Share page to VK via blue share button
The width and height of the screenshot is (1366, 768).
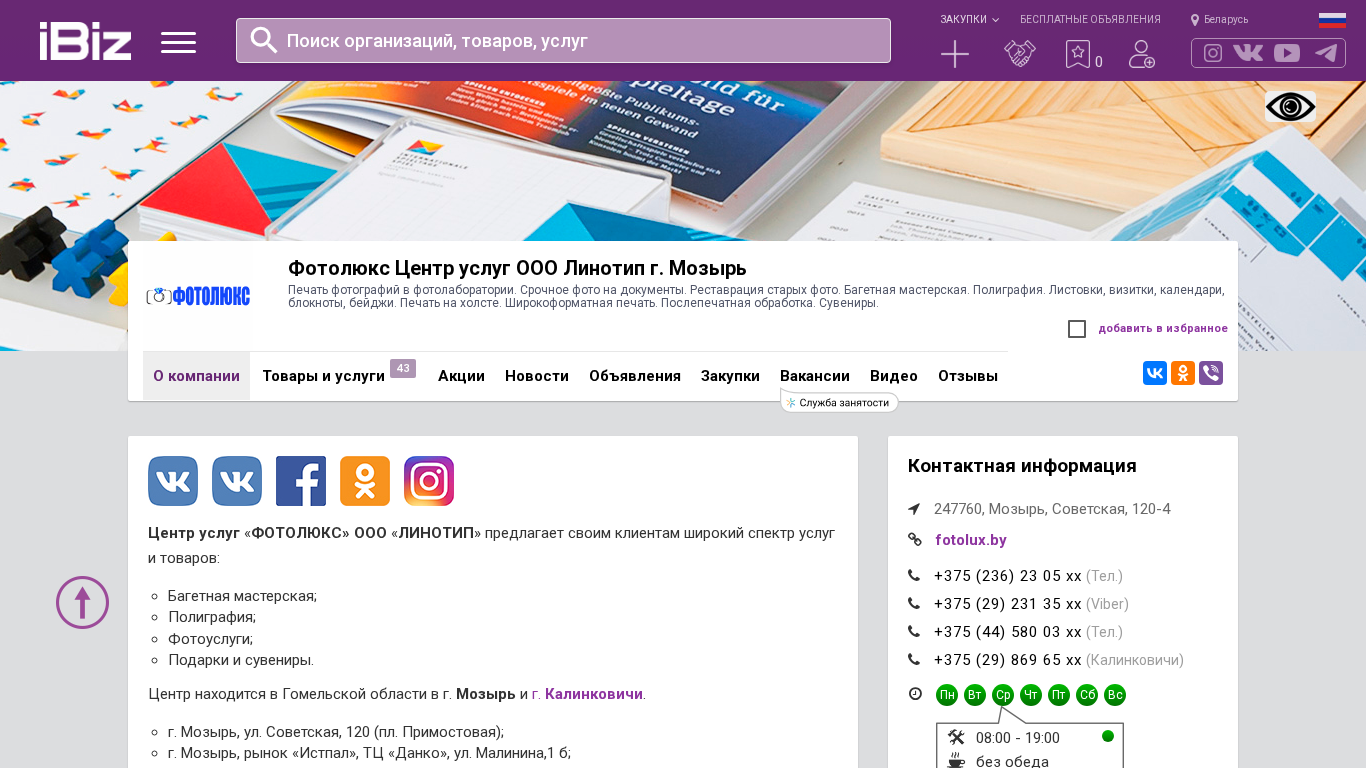(x=1155, y=373)
